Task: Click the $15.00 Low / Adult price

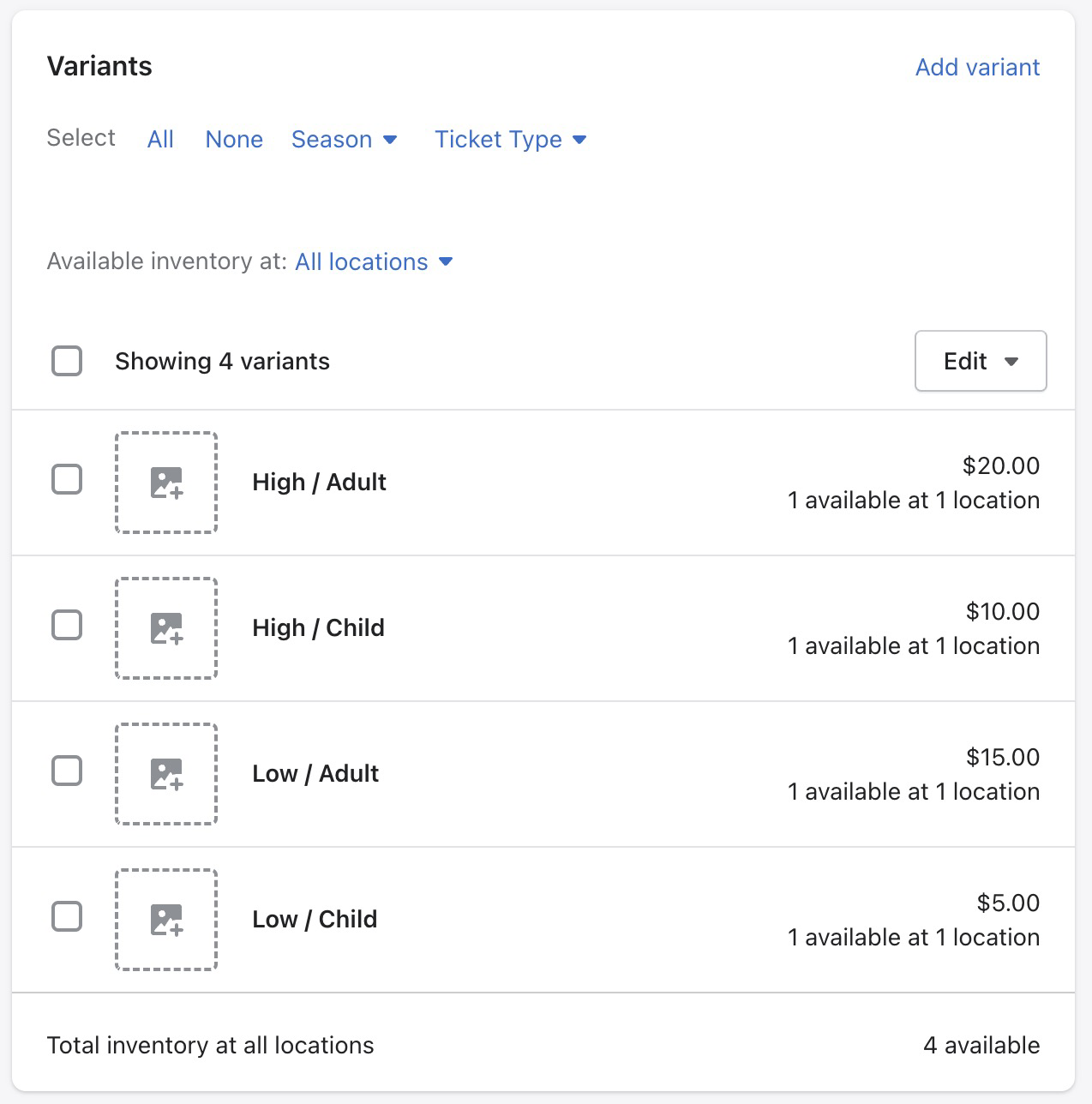Action: [x=1003, y=757]
